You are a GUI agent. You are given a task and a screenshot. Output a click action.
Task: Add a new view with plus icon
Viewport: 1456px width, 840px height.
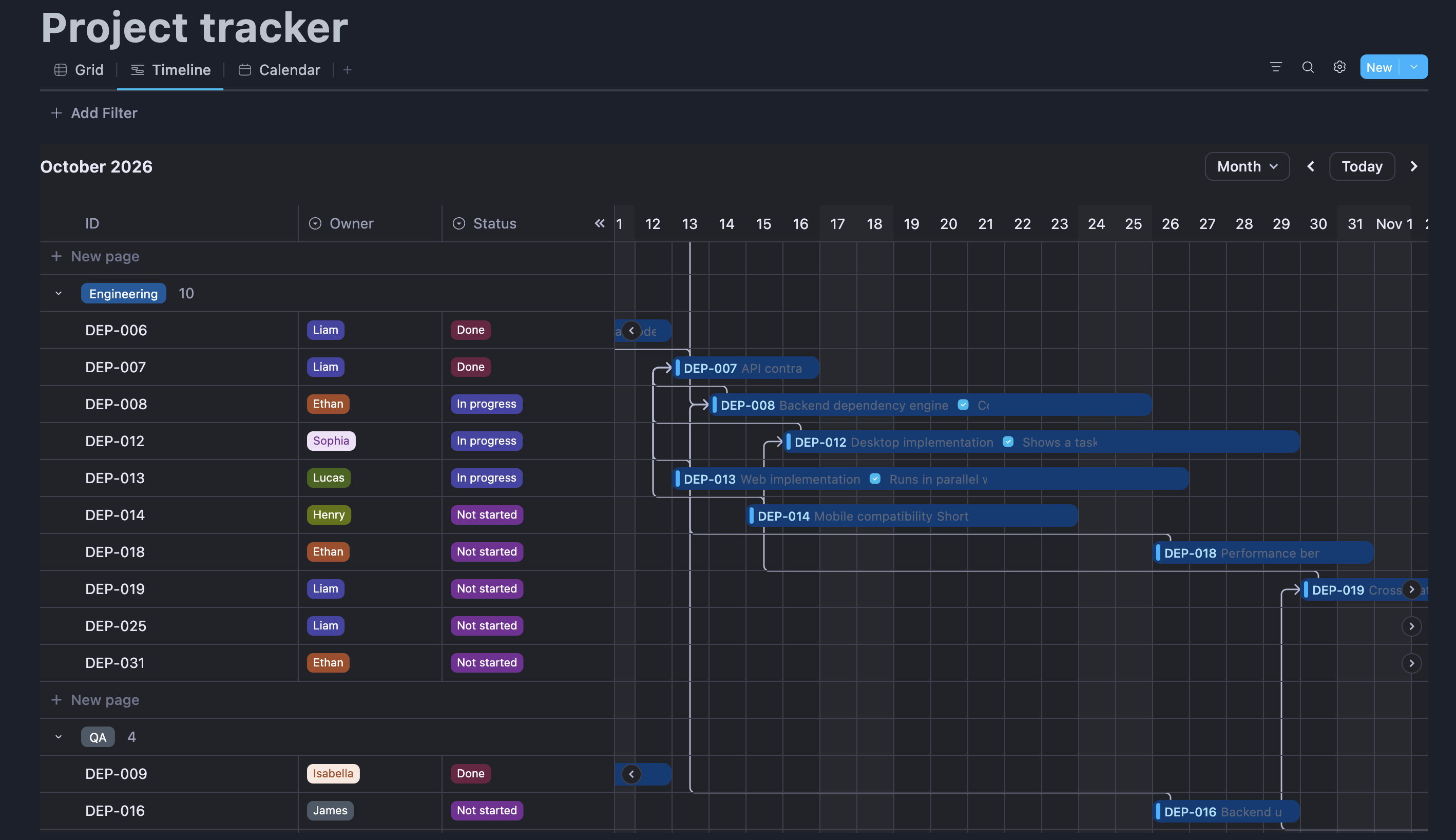coord(347,70)
